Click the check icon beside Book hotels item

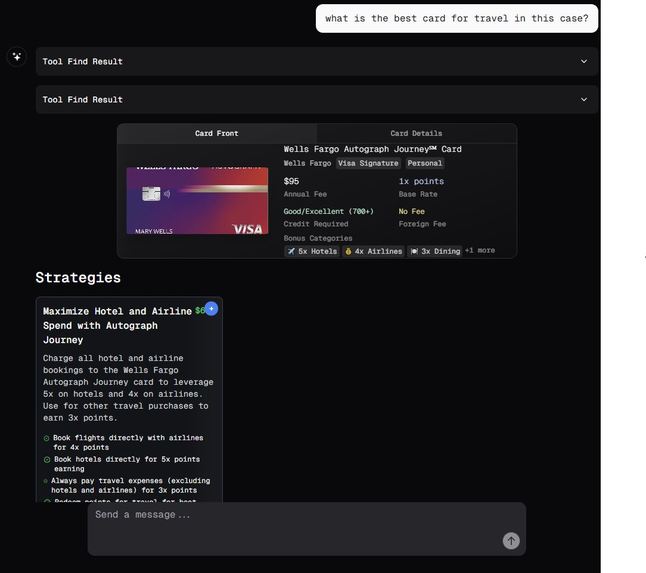click(47, 460)
